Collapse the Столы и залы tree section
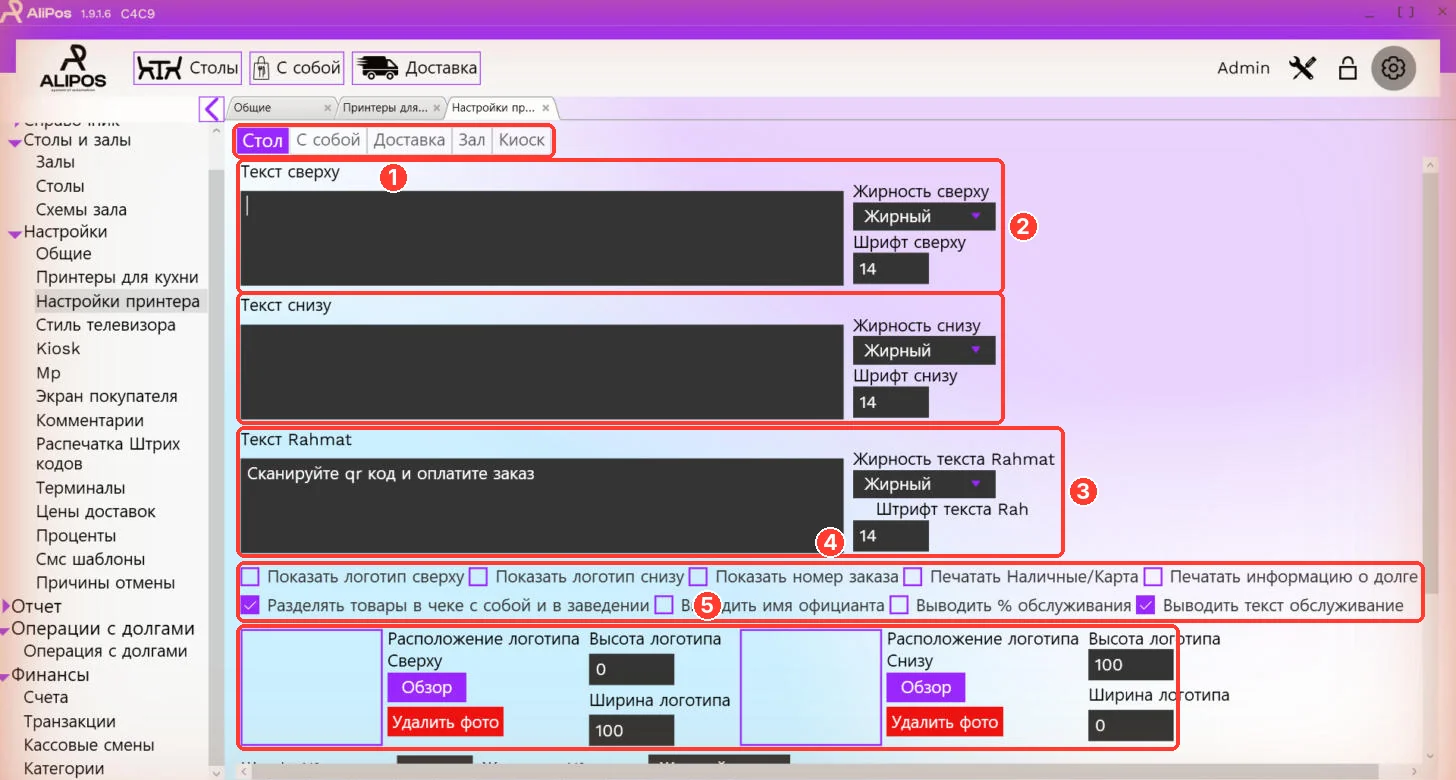Image resolution: width=1456 pixels, height=780 pixels. 15,142
